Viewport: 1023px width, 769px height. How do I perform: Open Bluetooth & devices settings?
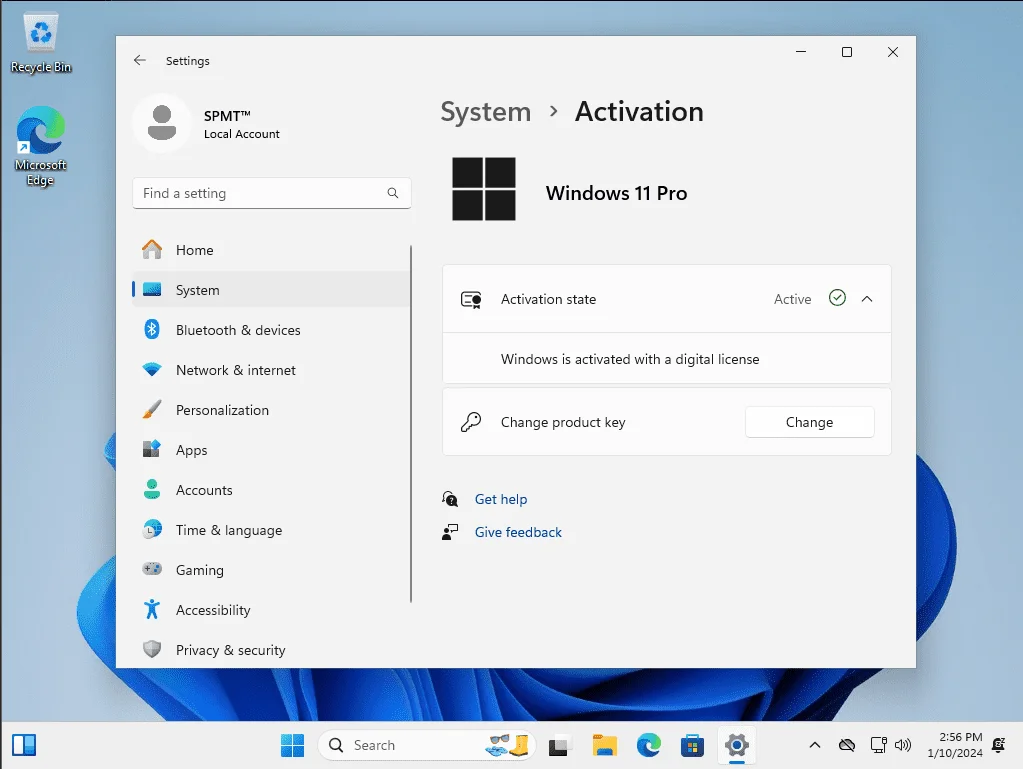click(271, 329)
